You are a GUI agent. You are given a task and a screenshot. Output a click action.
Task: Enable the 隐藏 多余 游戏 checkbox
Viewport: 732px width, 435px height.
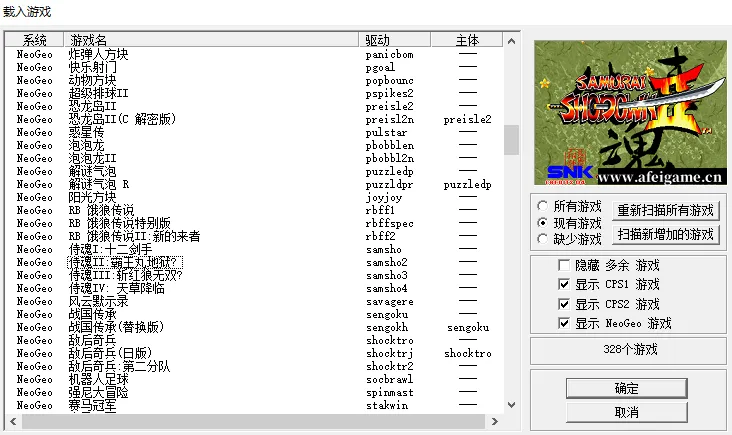(565, 266)
